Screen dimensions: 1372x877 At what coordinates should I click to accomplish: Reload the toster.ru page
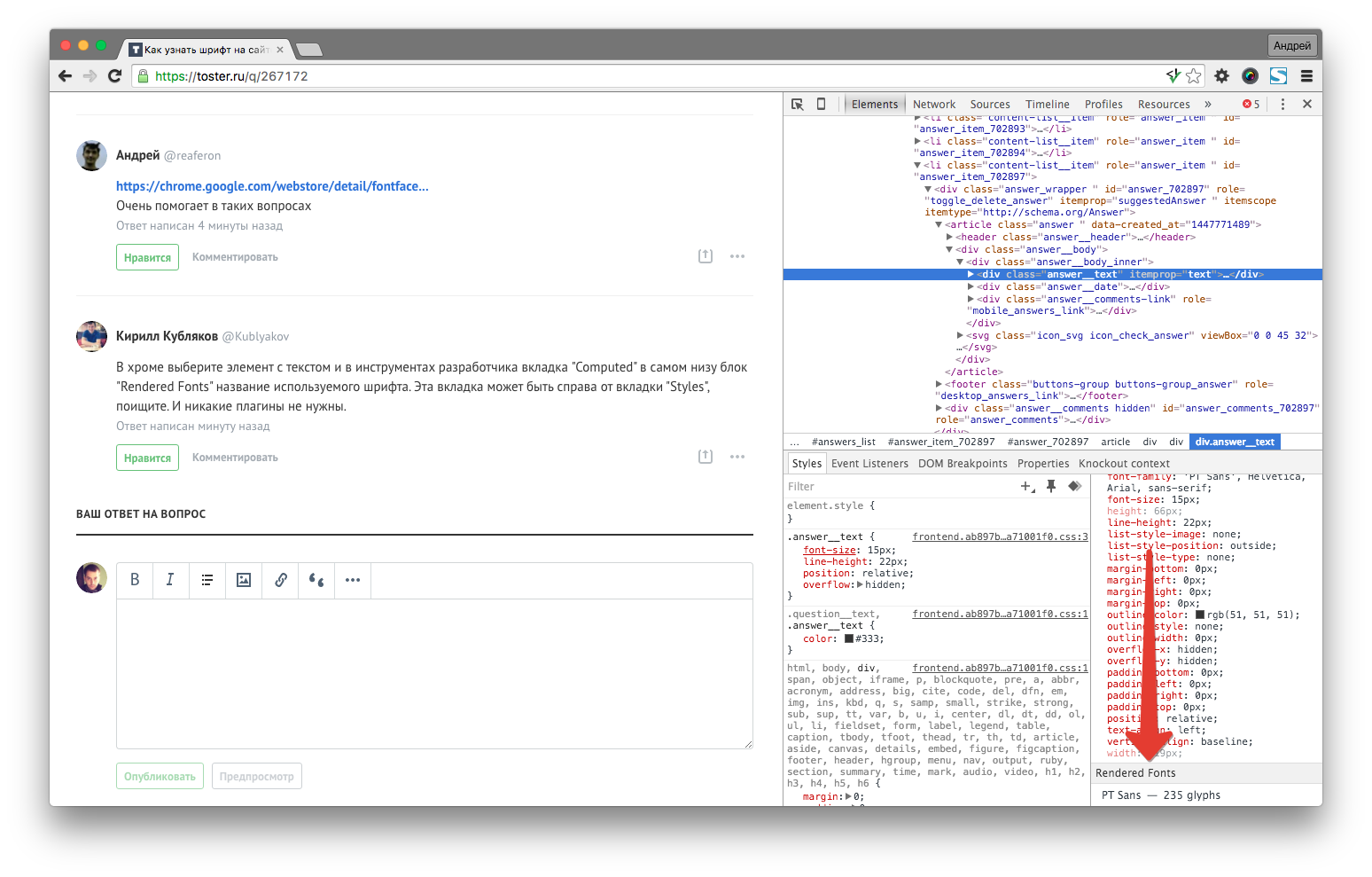coord(114,76)
